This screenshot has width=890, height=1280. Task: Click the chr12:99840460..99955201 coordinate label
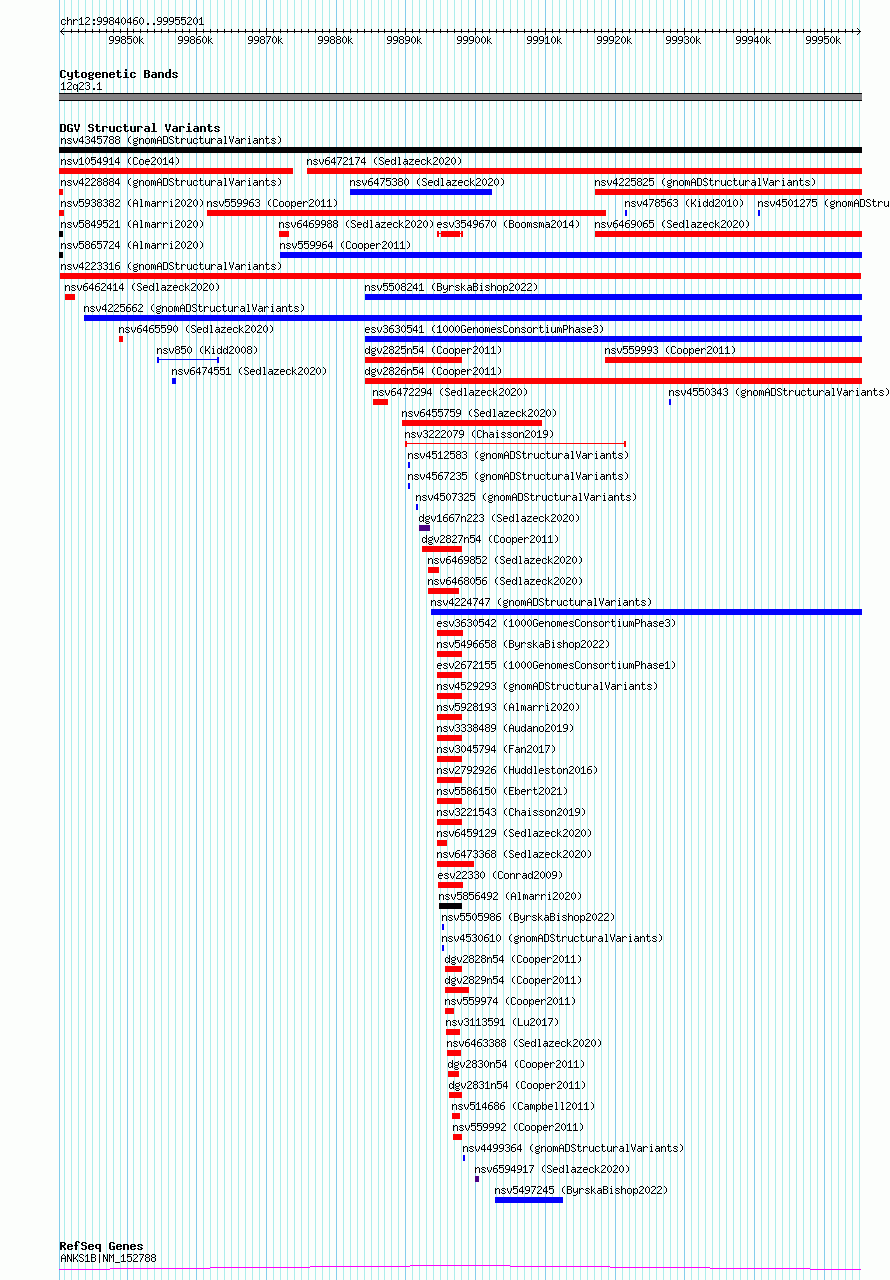132,21
